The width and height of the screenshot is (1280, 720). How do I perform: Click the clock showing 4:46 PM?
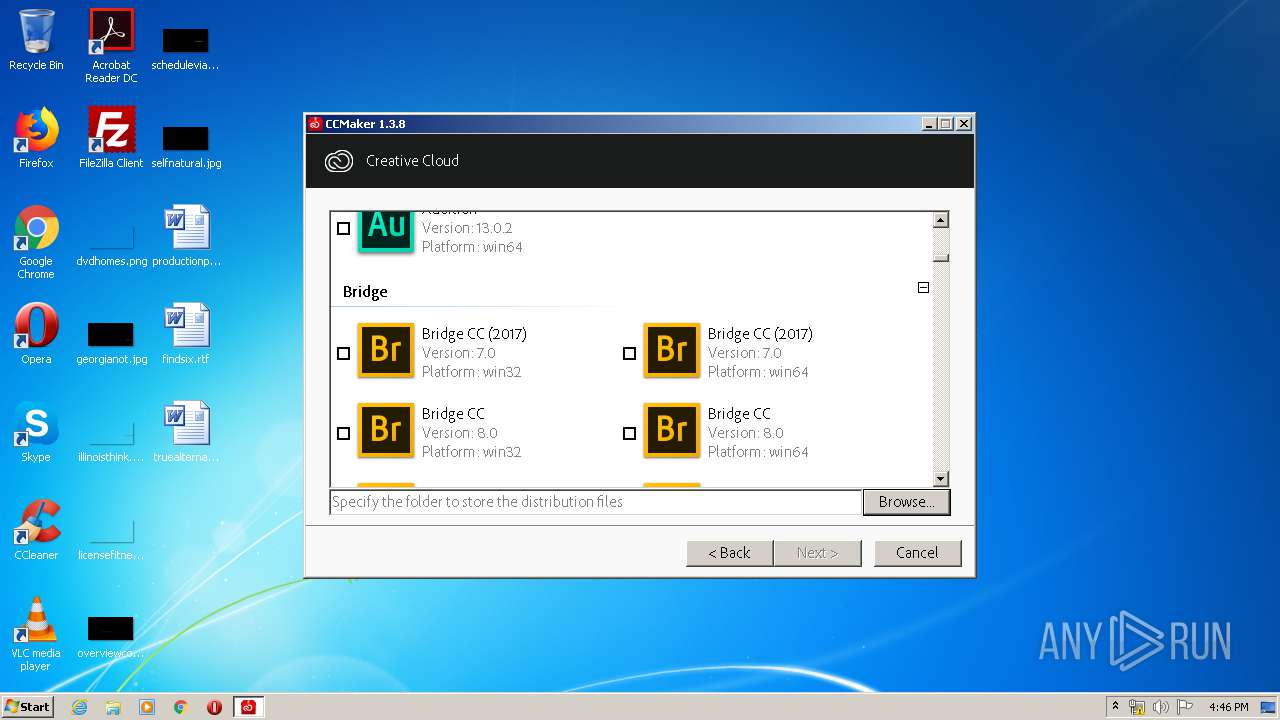(x=1228, y=707)
